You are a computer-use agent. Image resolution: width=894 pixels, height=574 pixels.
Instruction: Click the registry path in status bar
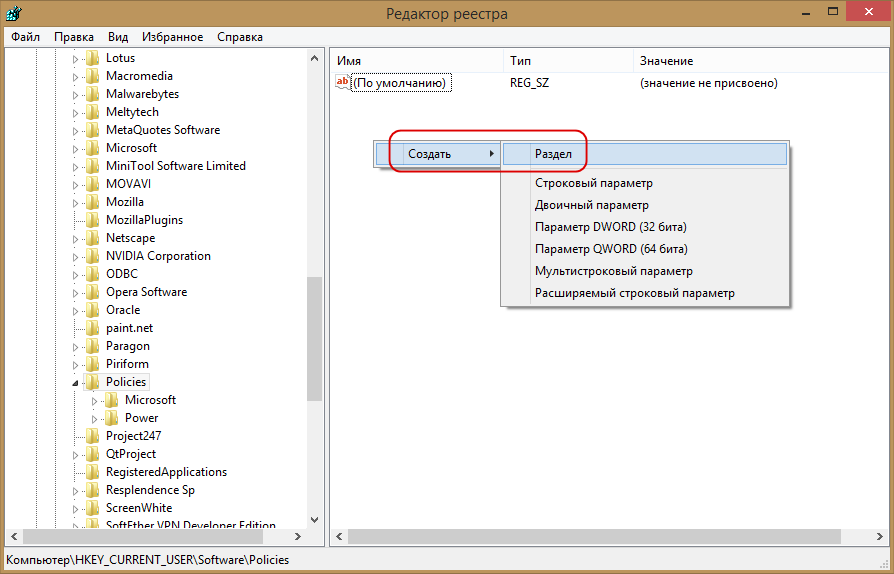point(148,560)
